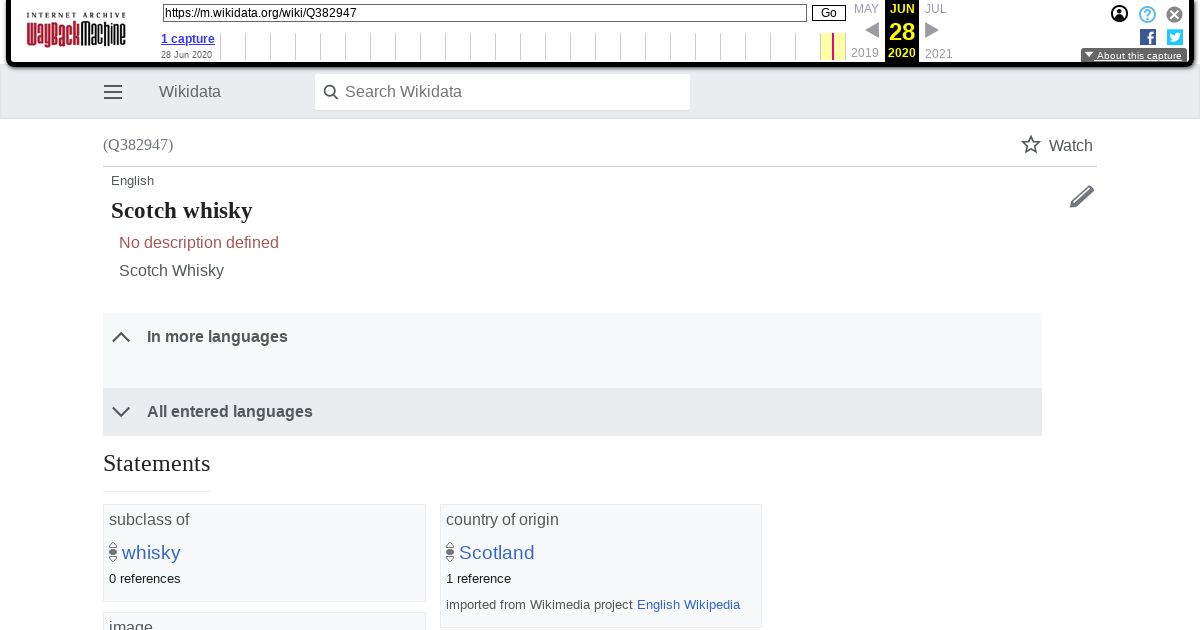The height and width of the screenshot is (630, 1200).
Task: Expand All entered languages section
Action: (x=572, y=412)
